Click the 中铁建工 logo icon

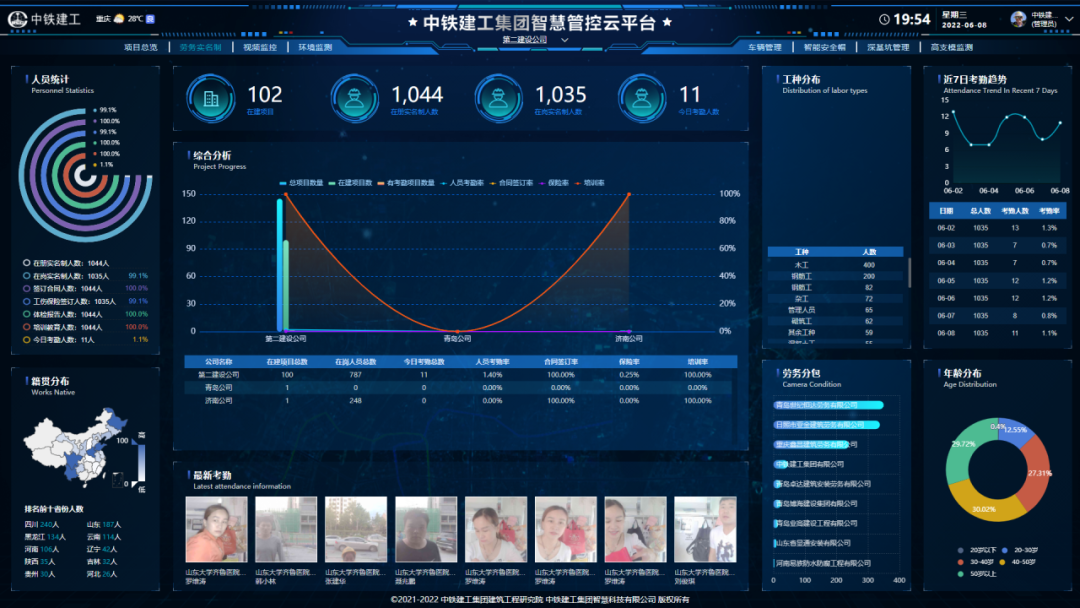[x=17, y=20]
